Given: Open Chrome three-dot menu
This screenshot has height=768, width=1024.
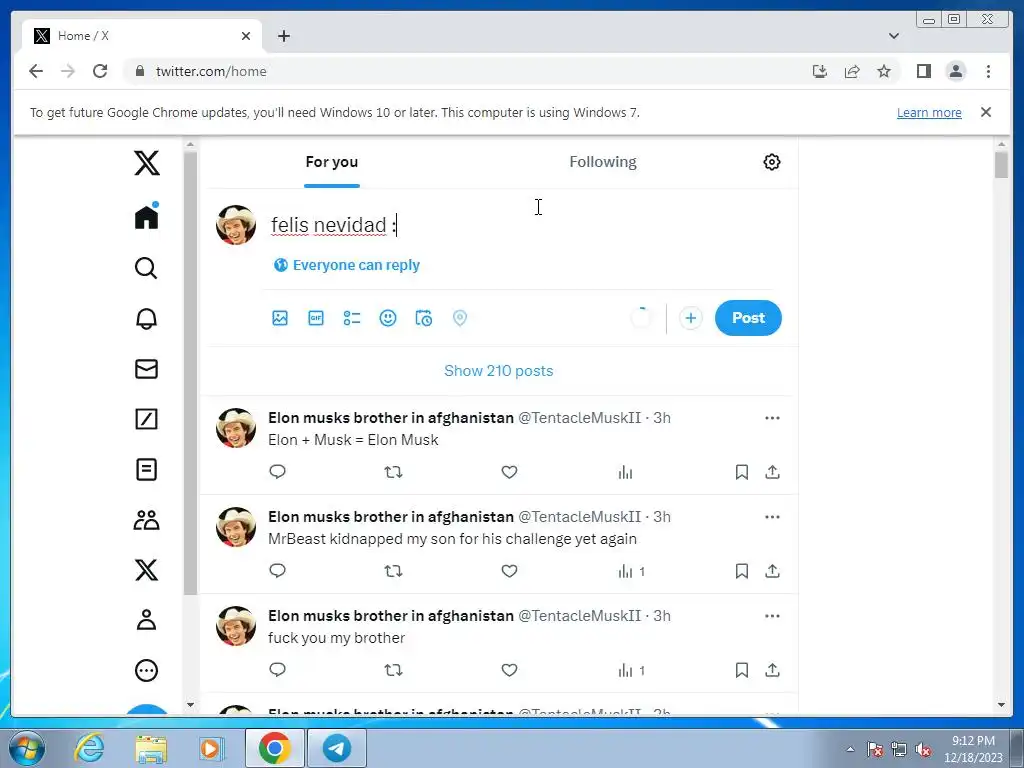Looking at the screenshot, I should [988, 71].
